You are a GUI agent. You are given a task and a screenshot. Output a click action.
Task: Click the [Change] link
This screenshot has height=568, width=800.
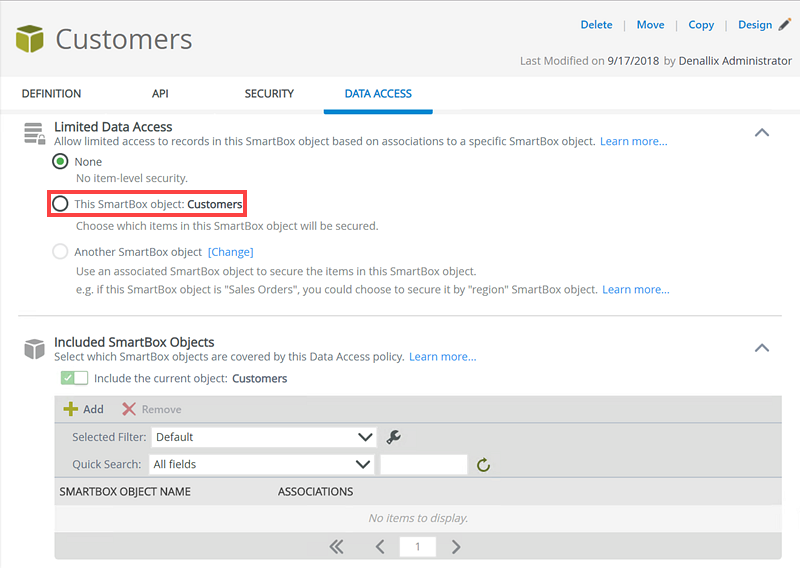click(x=230, y=252)
